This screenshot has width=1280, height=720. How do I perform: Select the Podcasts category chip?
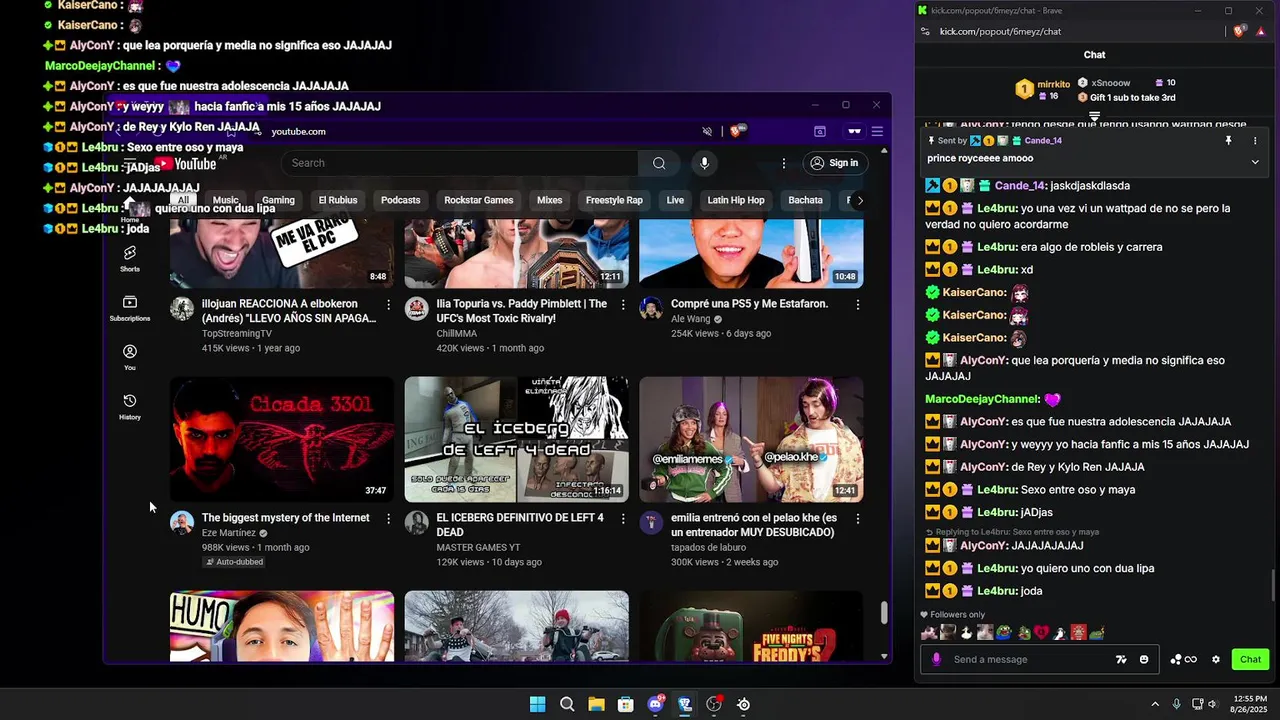click(x=401, y=200)
